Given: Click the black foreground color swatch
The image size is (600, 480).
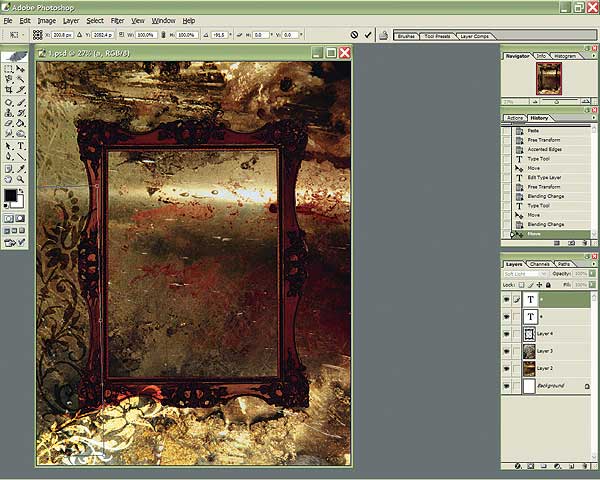Looking at the screenshot, I should tap(10, 195).
